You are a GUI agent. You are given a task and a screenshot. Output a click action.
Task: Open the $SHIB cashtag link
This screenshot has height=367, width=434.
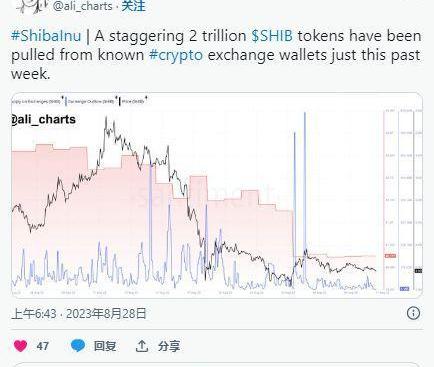click(272, 36)
